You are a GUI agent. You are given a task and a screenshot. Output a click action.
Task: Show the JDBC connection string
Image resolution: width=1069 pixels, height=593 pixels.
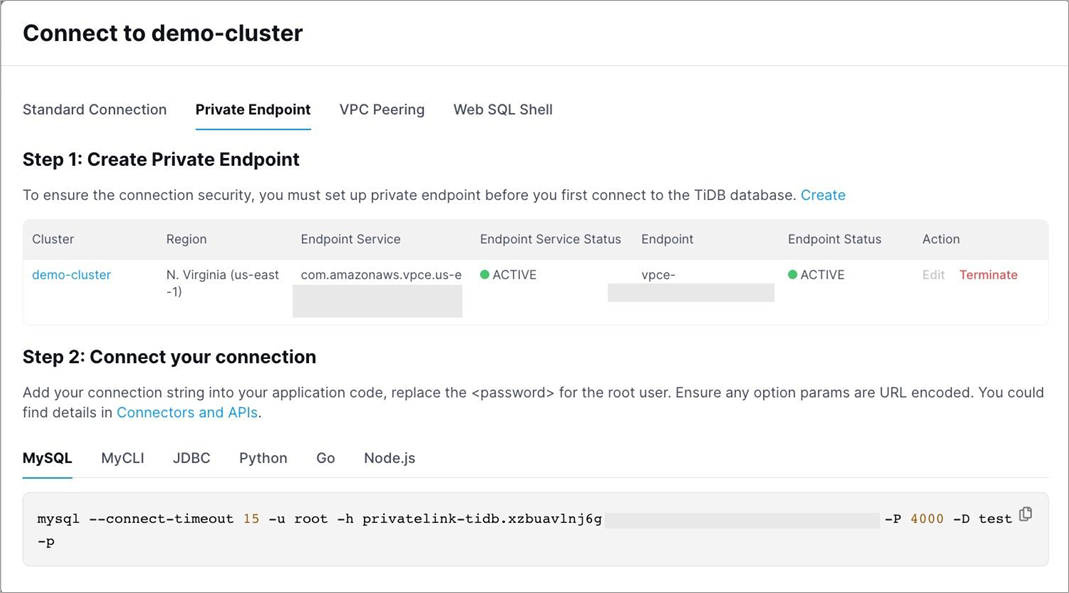coord(191,458)
